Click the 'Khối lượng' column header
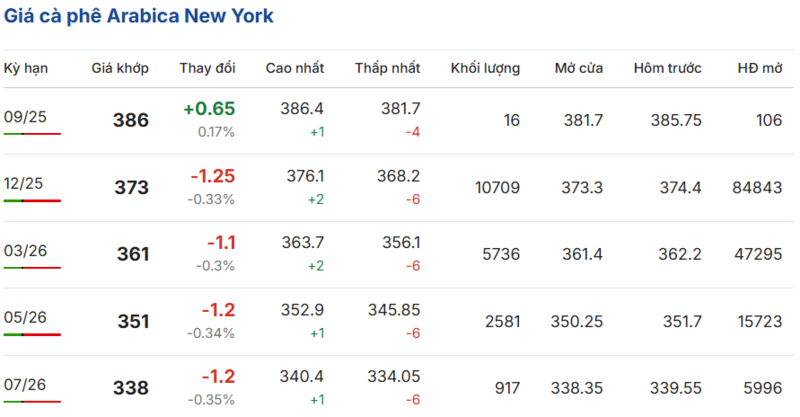 point(485,69)
